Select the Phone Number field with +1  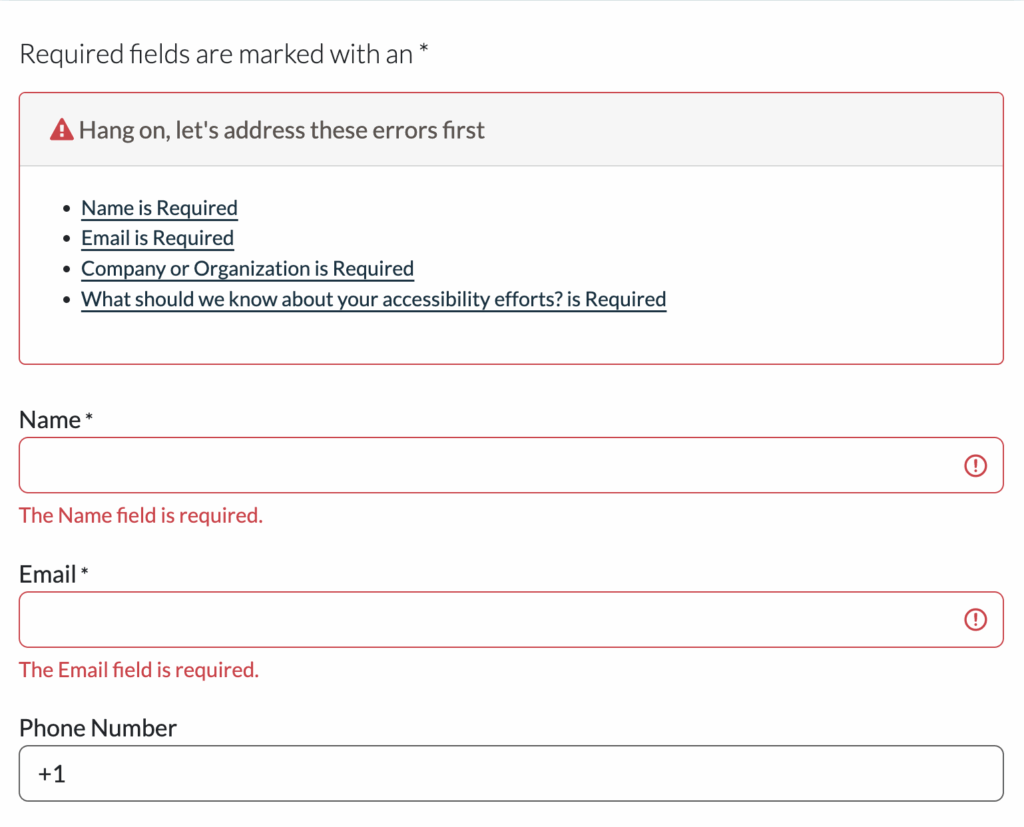[511, 773]
